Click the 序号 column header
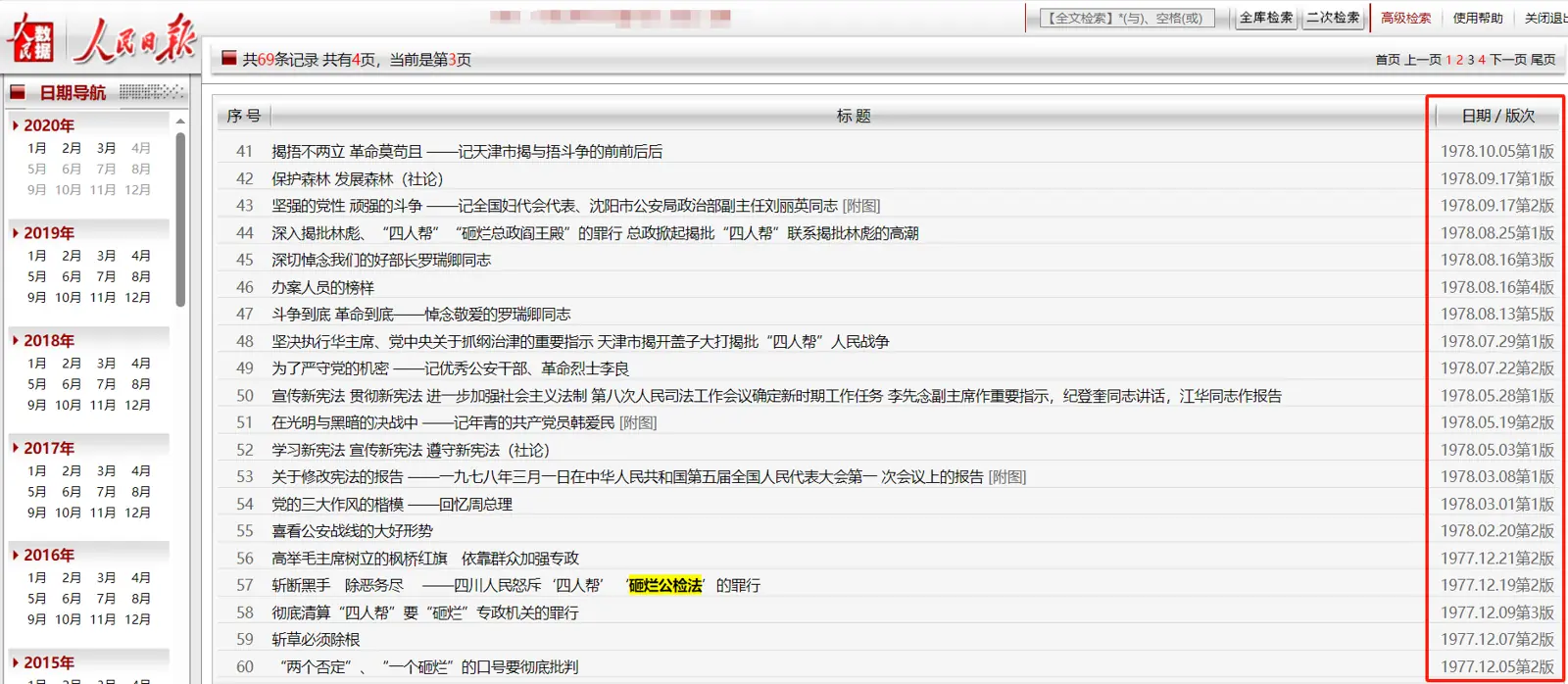 pyautogui.click(x=244, y=116)
